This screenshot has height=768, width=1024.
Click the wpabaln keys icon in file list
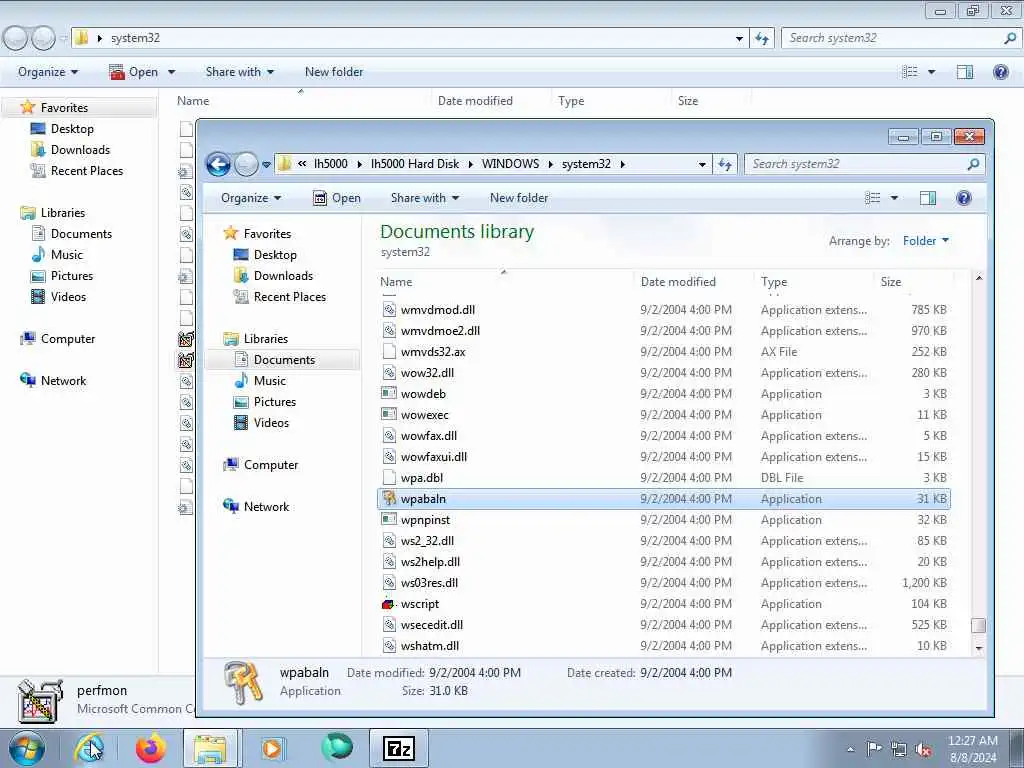click(x=389, y=499)
